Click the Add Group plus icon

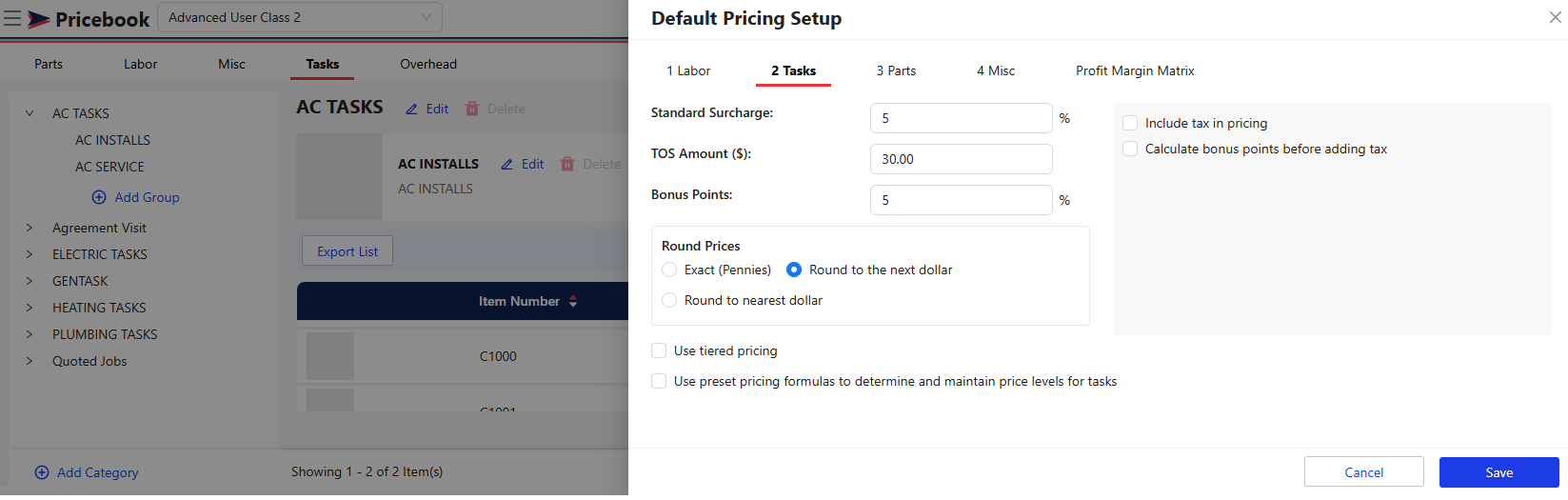[99, 197]
